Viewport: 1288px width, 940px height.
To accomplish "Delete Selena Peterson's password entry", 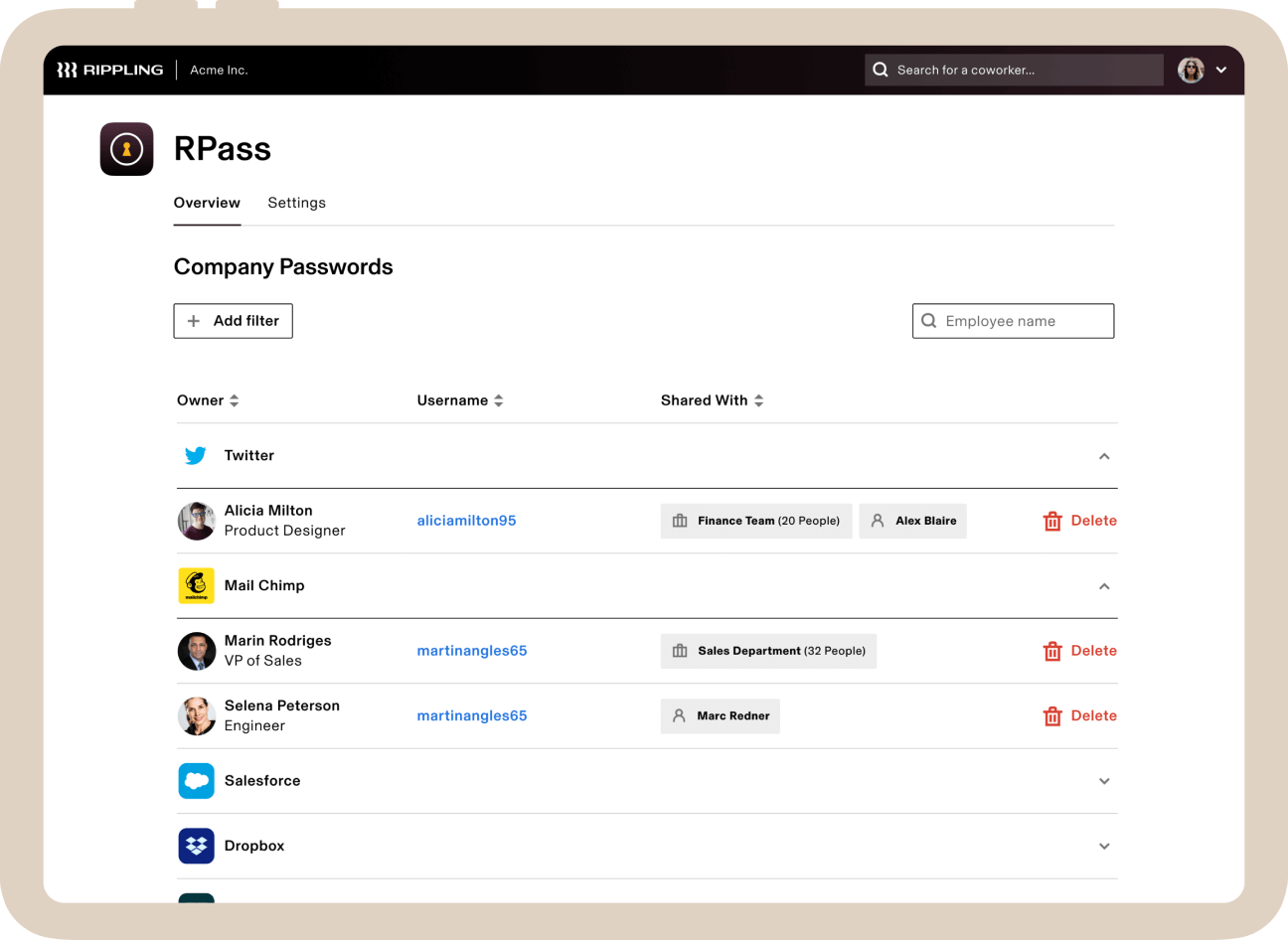I will (x=1079, y=715).
